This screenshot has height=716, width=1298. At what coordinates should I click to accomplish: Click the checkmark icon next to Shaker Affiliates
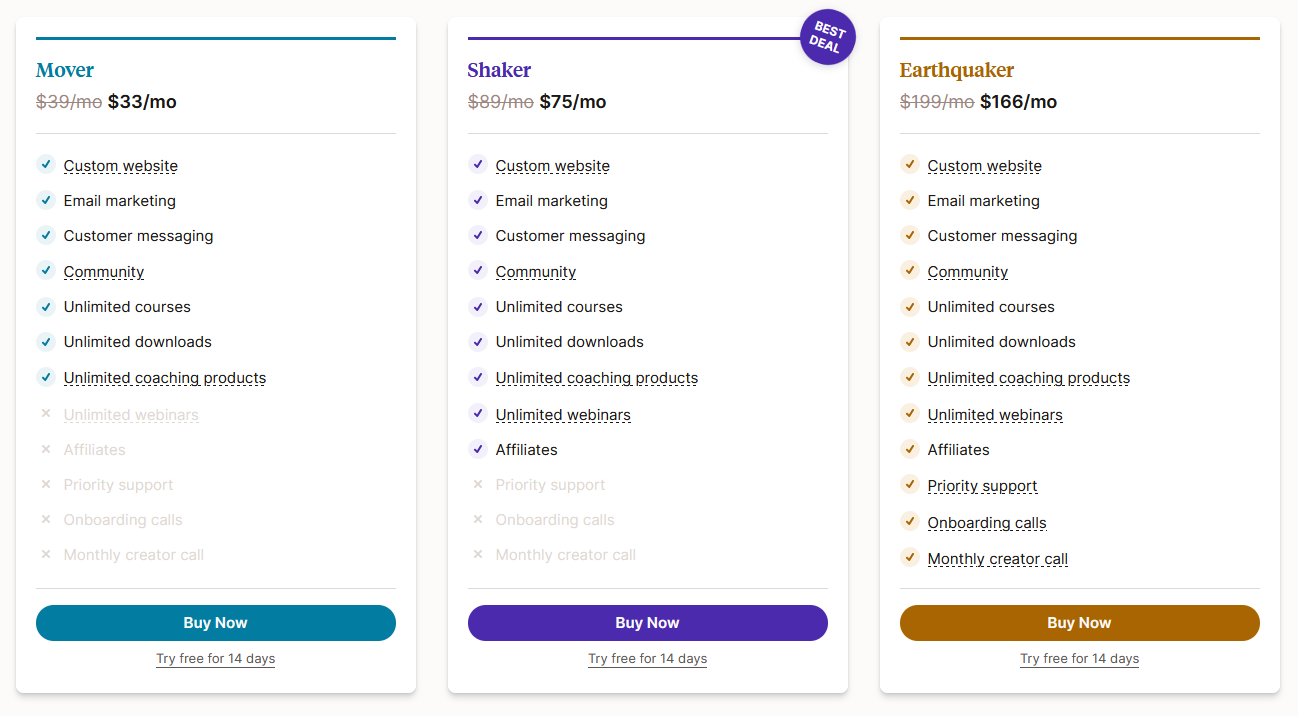pyautogui.click(x=478, y=449)
